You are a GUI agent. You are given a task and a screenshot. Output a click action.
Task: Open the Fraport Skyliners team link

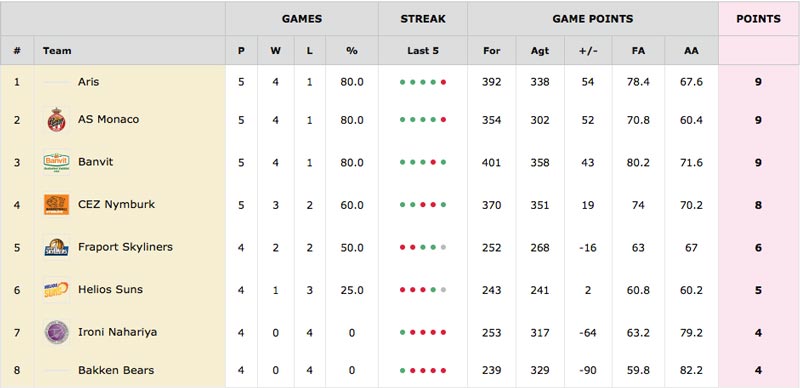(x=126, y=247)
